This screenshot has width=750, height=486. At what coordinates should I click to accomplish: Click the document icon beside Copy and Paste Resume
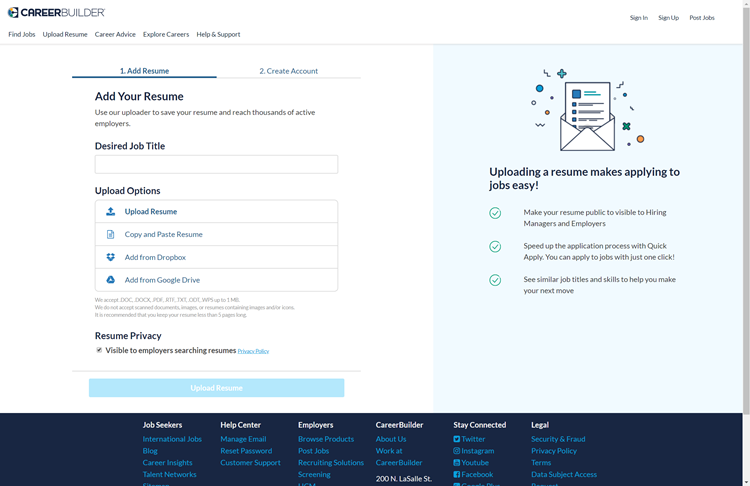(x=110, y=234)
